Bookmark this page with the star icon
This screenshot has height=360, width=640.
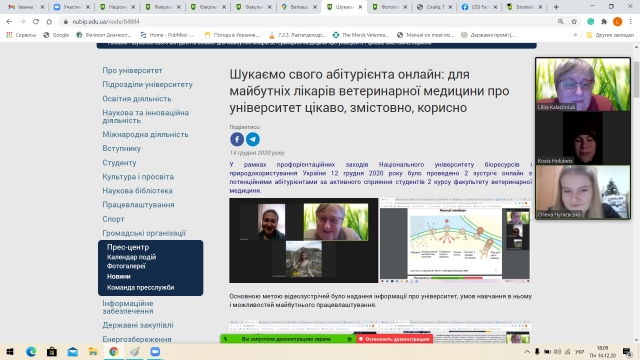pyautogui.click(x=574, y=22)
